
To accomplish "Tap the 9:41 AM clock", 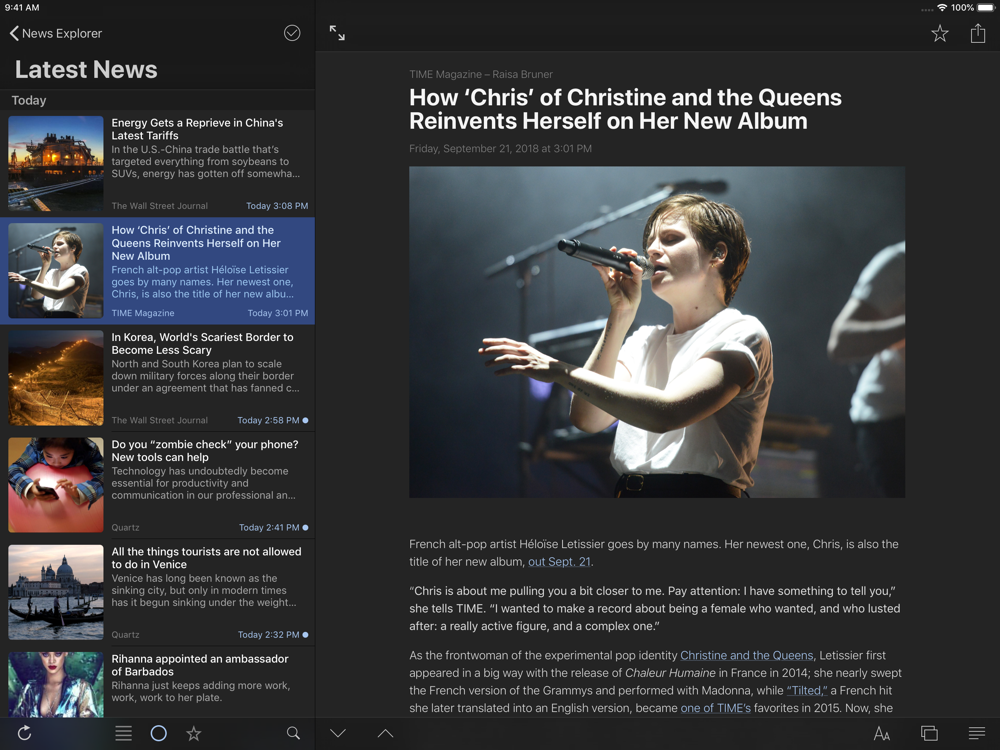I will pos(22,8).
